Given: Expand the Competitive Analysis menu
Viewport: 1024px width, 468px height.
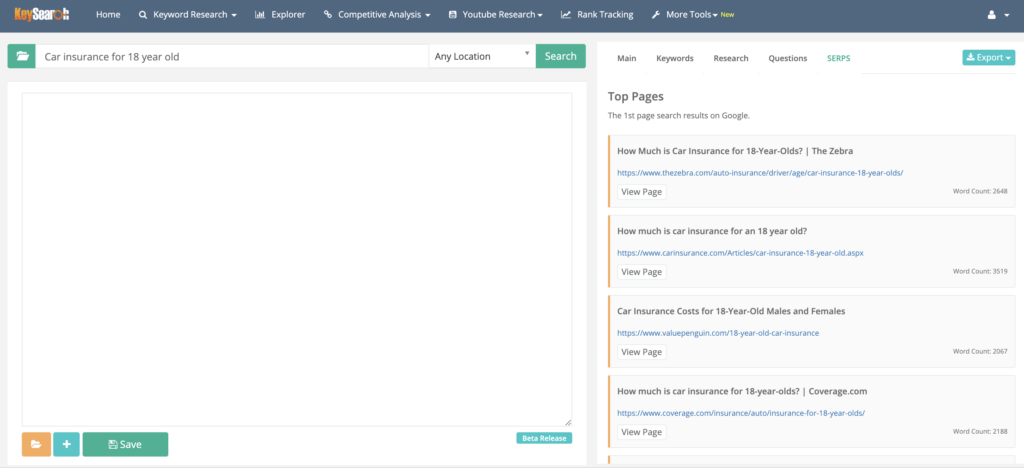Looking at the screenshot, I should pyautogui.click(x=377, y=14).
